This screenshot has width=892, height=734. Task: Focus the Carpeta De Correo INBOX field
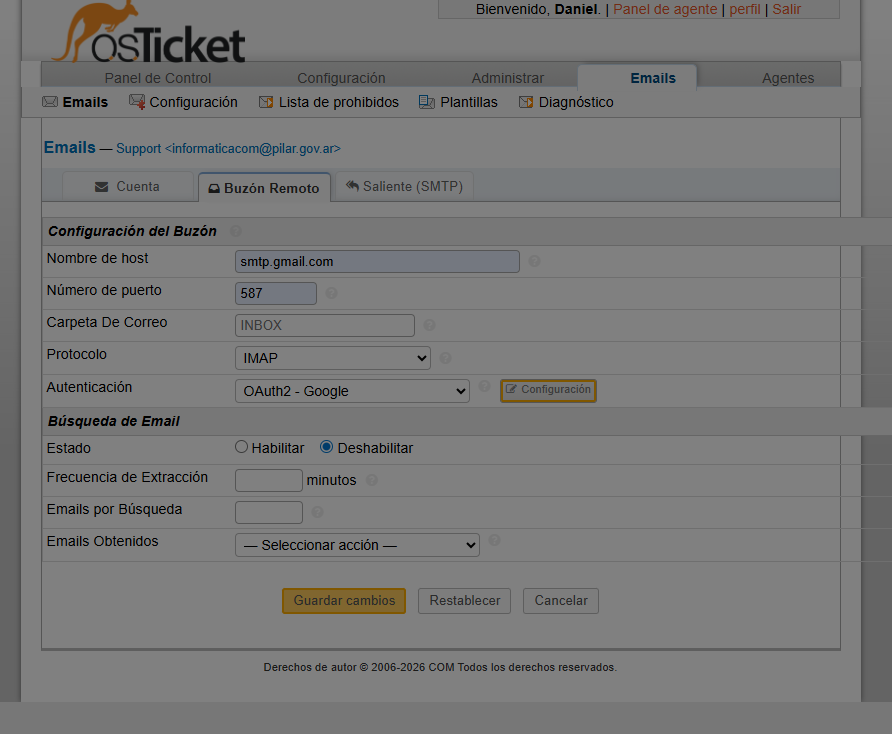[x=325, y=325]
